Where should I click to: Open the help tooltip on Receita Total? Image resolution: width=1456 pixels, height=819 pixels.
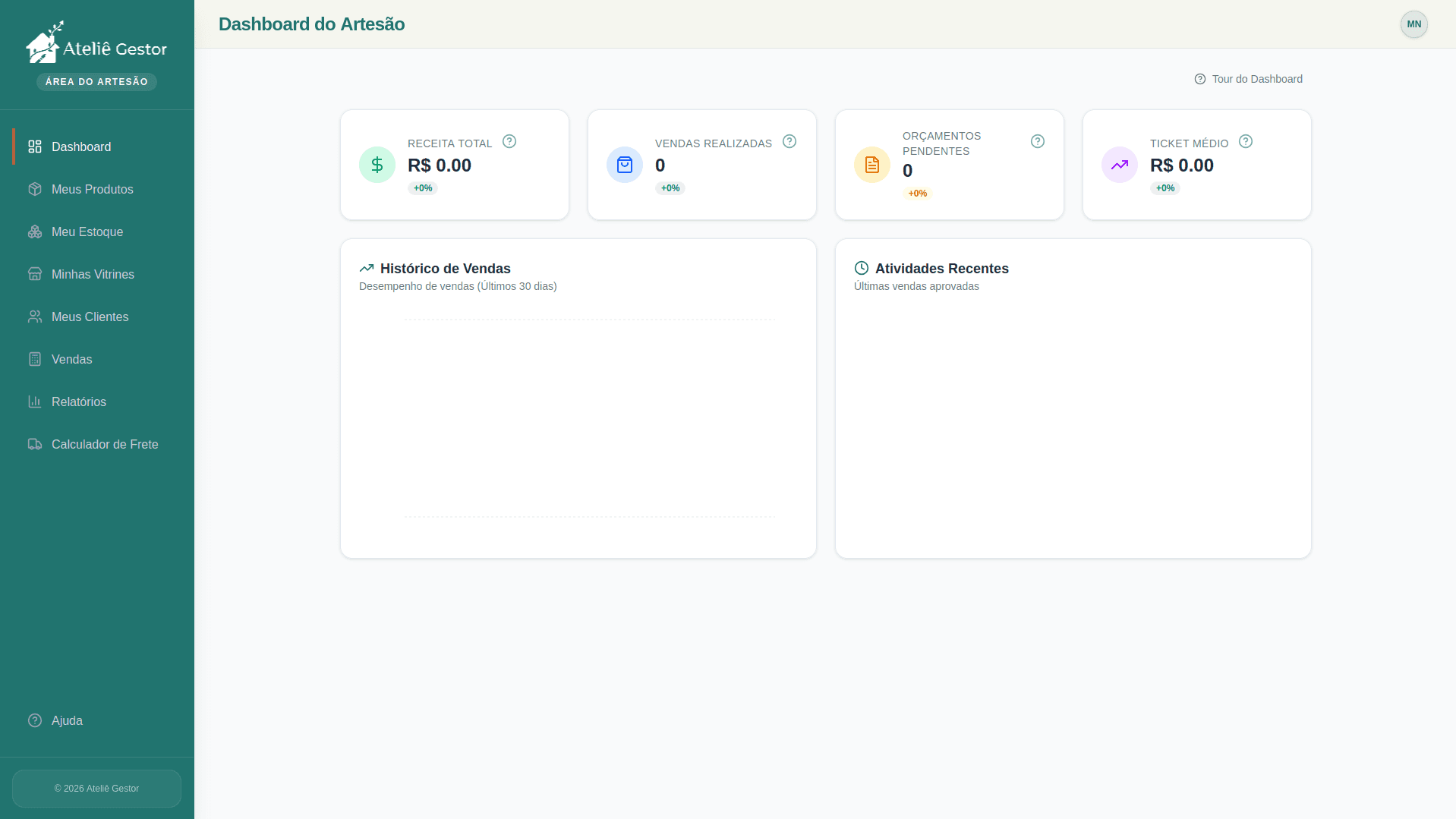[x=509, y=141]
